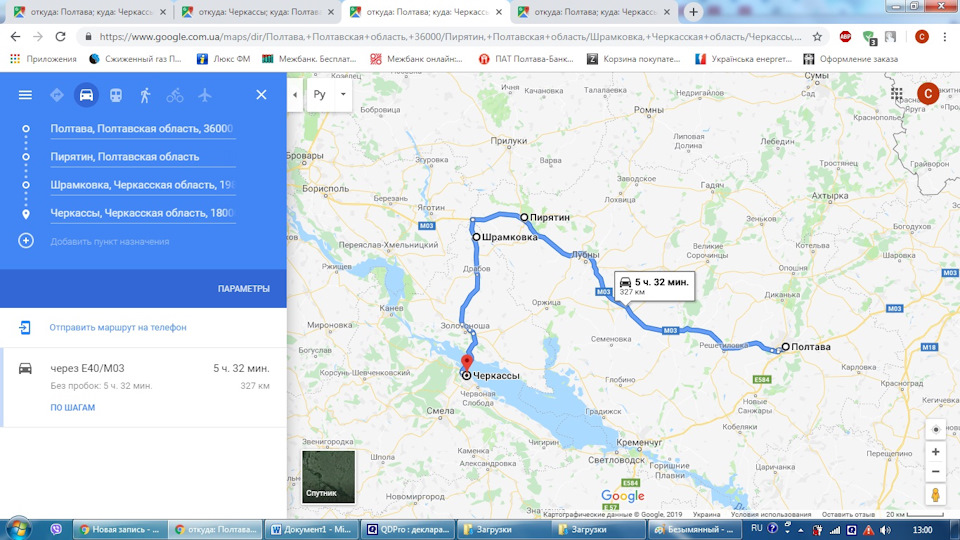This screenshot has height=540, width=960.
Task: Select the public transit travel mode
Action: click(x=116, y=95)
